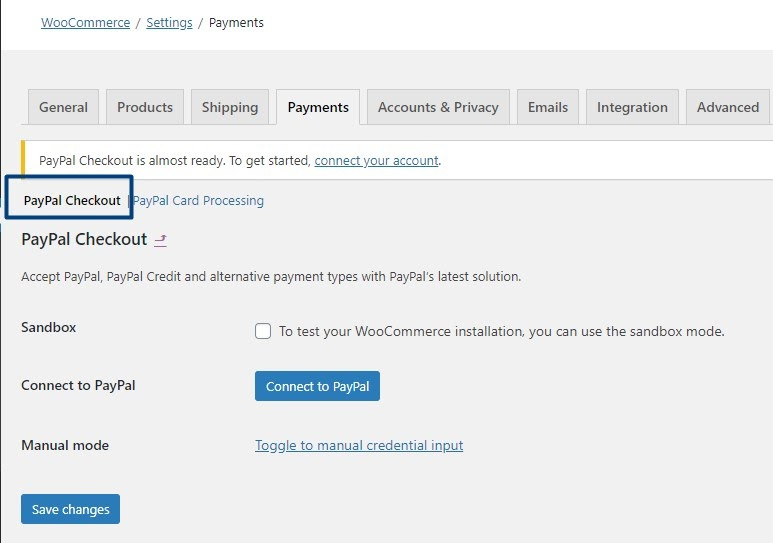The width and height of the screenshot is (773, 543).
Task: Navigate to WooCommerce breadcrumb link
Action: tap(85, 23)
